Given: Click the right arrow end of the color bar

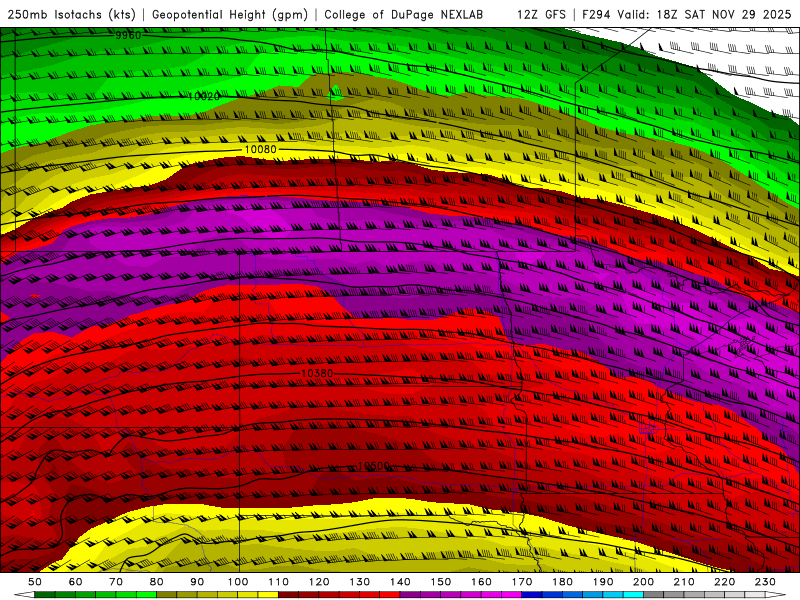Looking at the screenshot, I should click(x=776, y=594).
